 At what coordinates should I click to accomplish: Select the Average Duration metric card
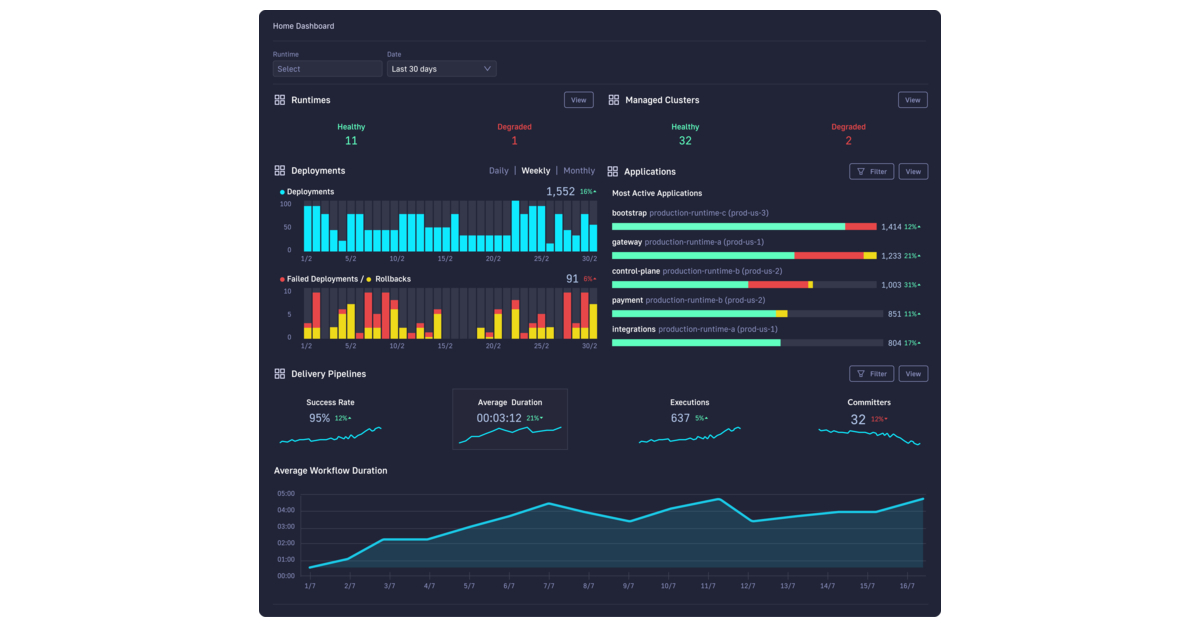click(509, 419)
